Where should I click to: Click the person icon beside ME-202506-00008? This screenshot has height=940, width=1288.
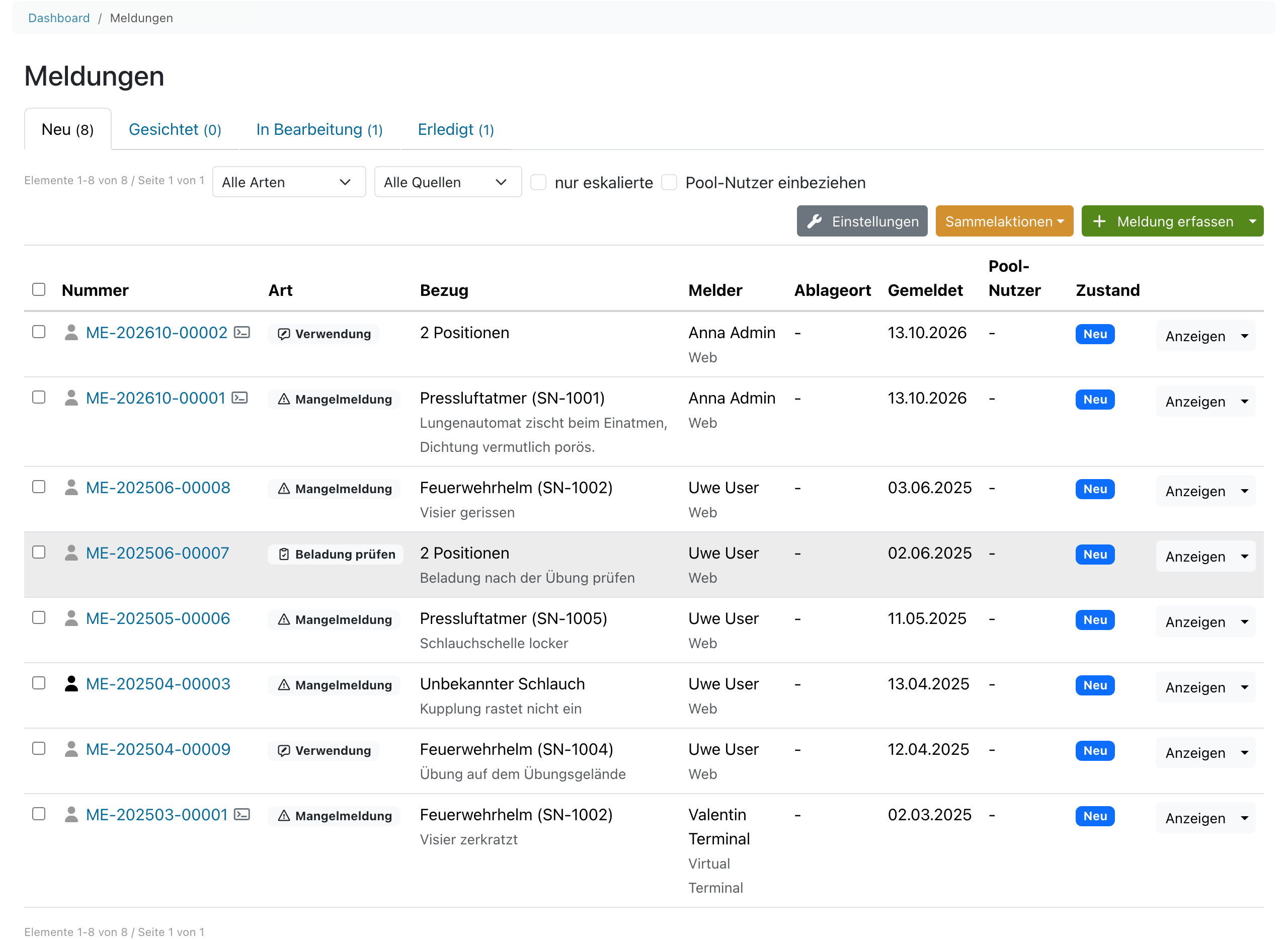pos(71,487)
